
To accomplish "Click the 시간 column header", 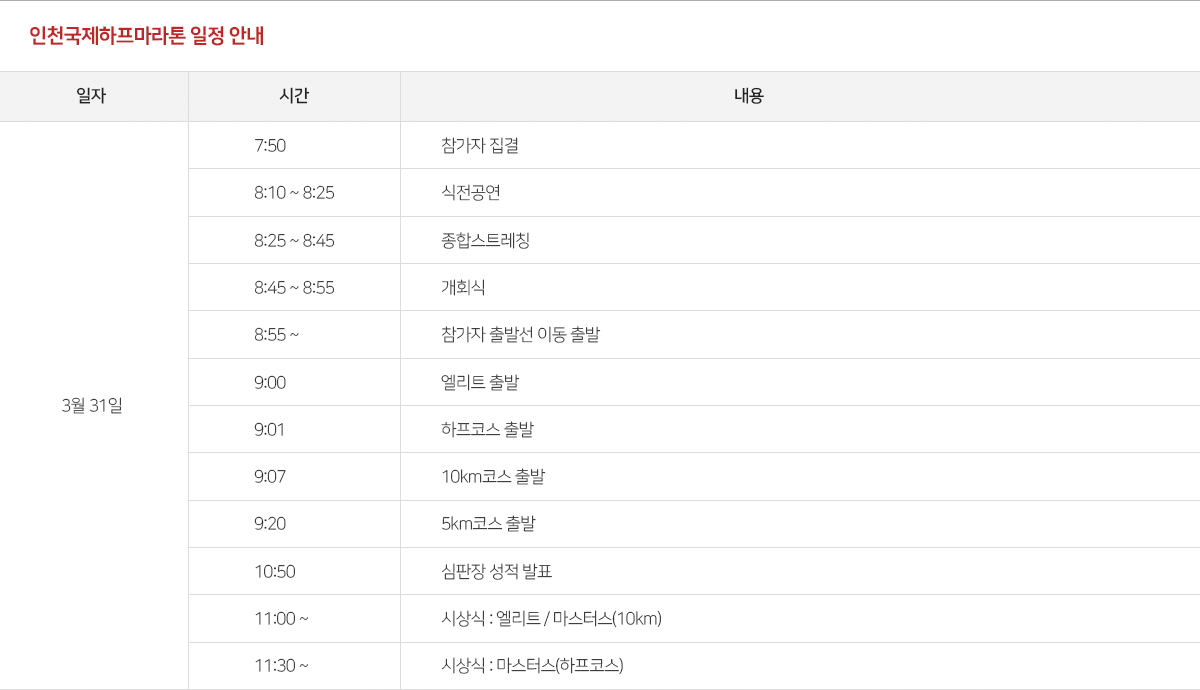I will pos(294,96).
